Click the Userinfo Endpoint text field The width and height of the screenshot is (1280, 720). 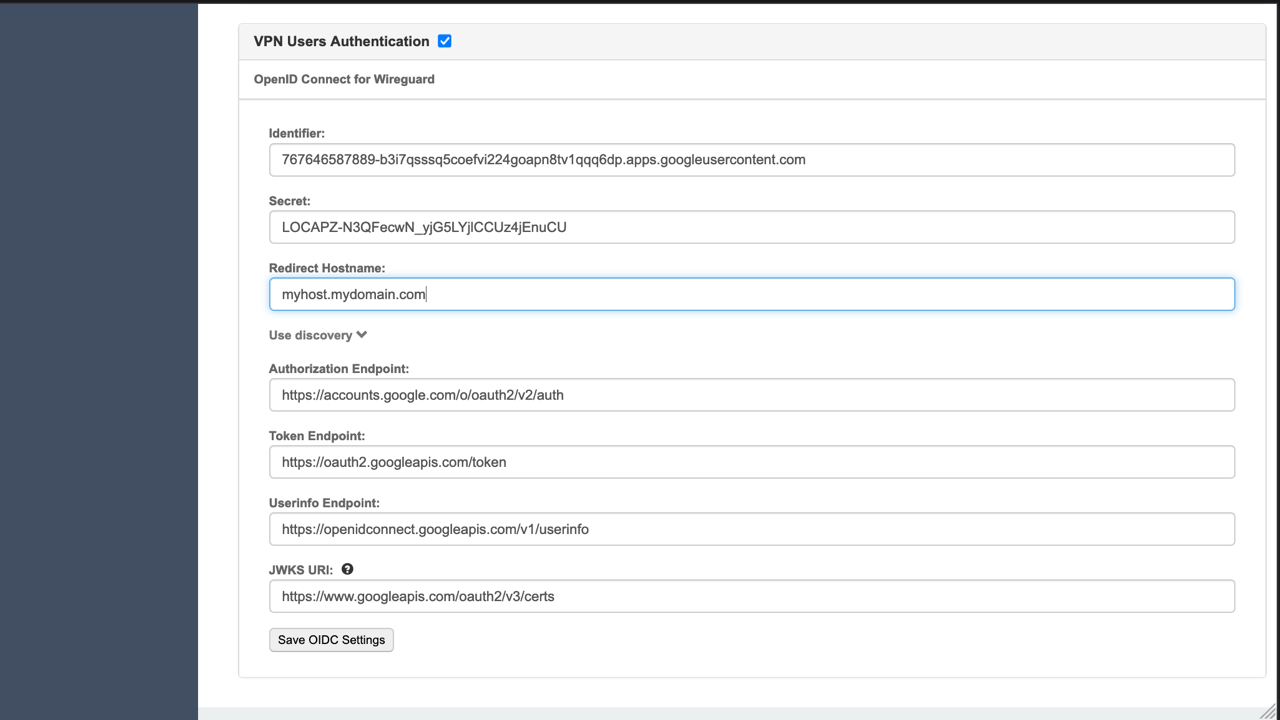[x=751, y=529]
